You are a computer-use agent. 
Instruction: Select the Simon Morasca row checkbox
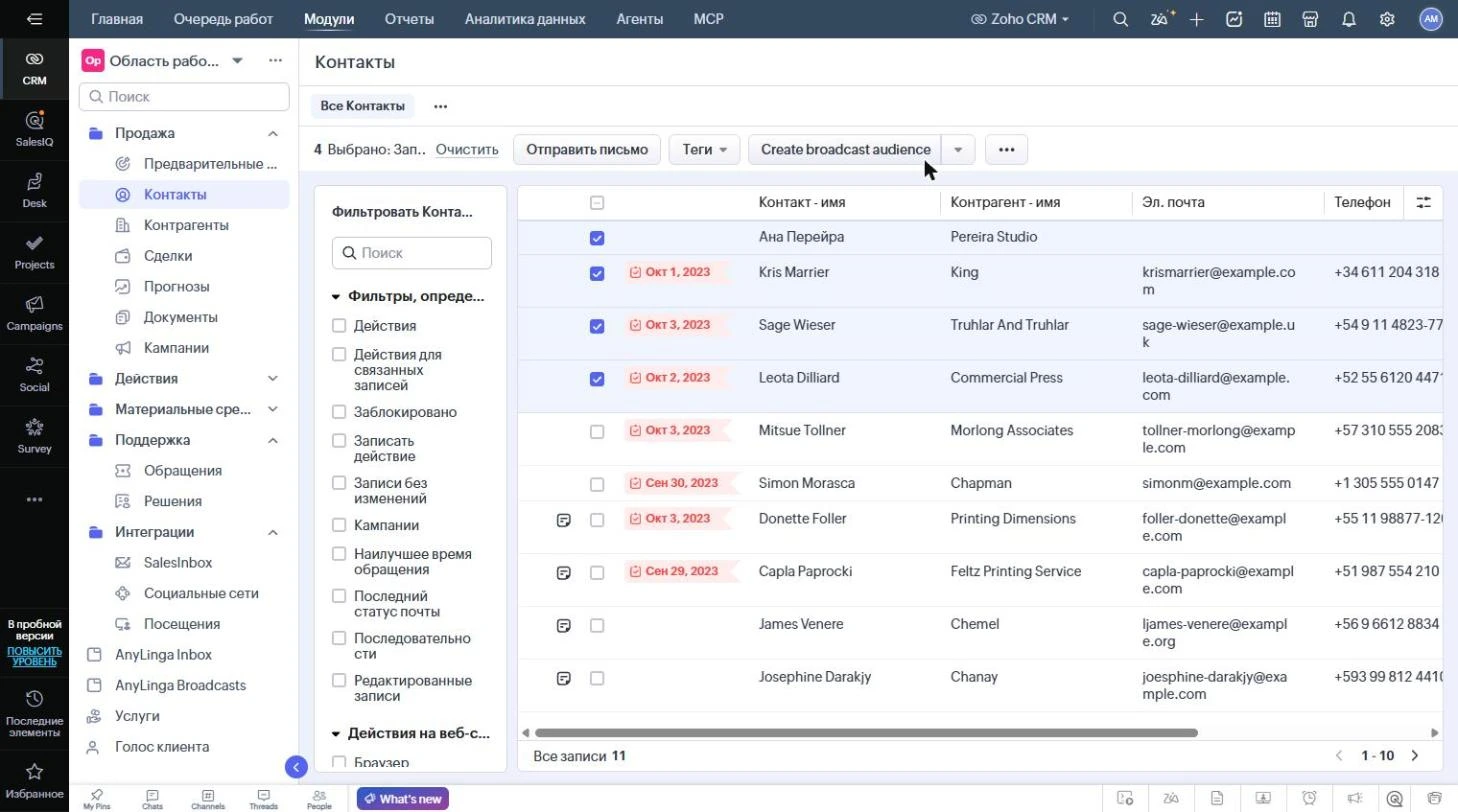[597, 484]
